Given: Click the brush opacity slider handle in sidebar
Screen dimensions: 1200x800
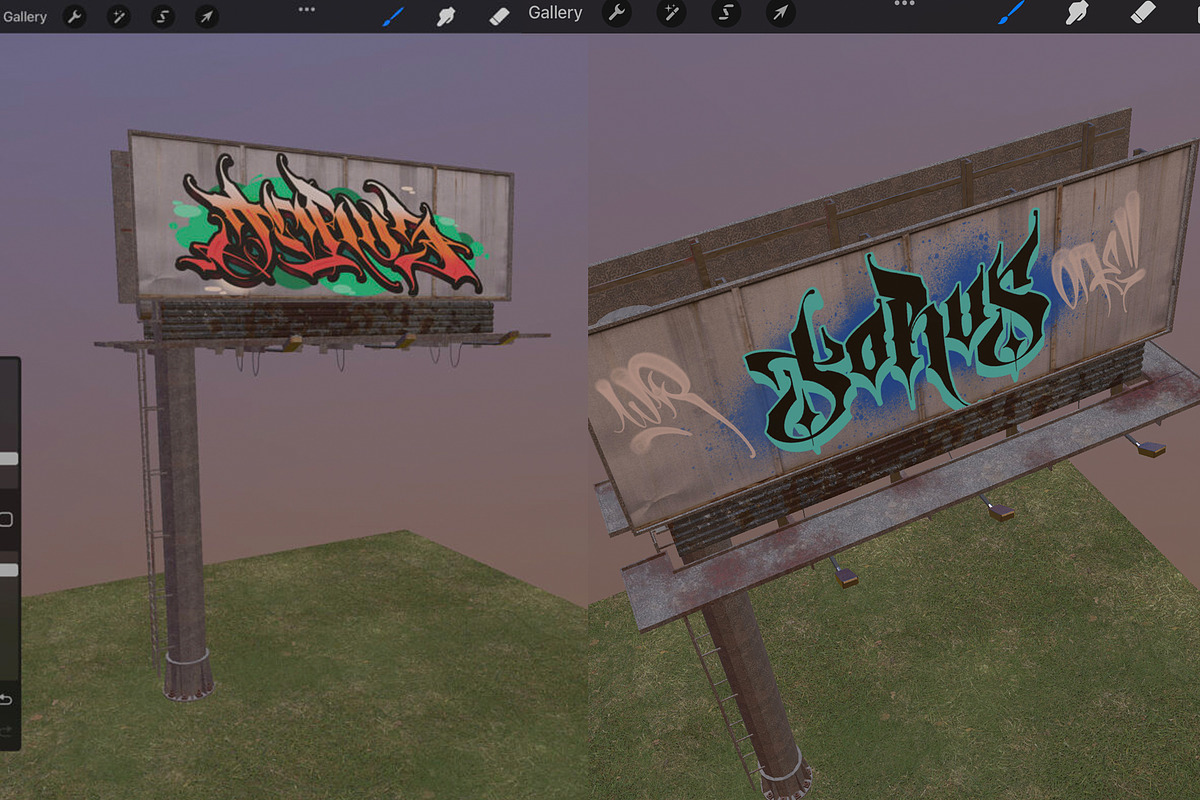Looking at the screenshot, I should pyautogui.click(x=8, y=570).
